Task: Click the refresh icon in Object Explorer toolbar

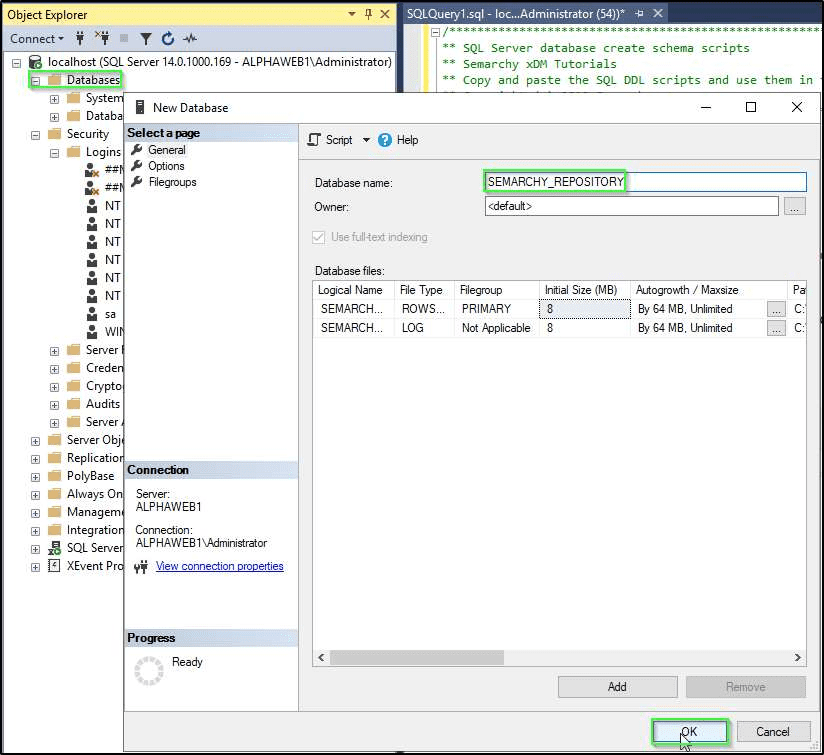Action: 168,38
